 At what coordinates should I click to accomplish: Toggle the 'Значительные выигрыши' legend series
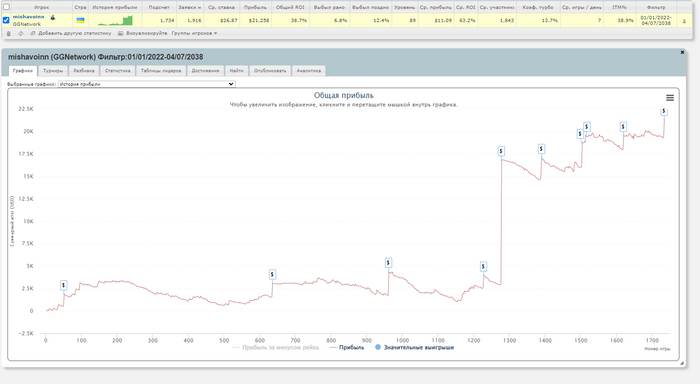click(x=414, y=347)
